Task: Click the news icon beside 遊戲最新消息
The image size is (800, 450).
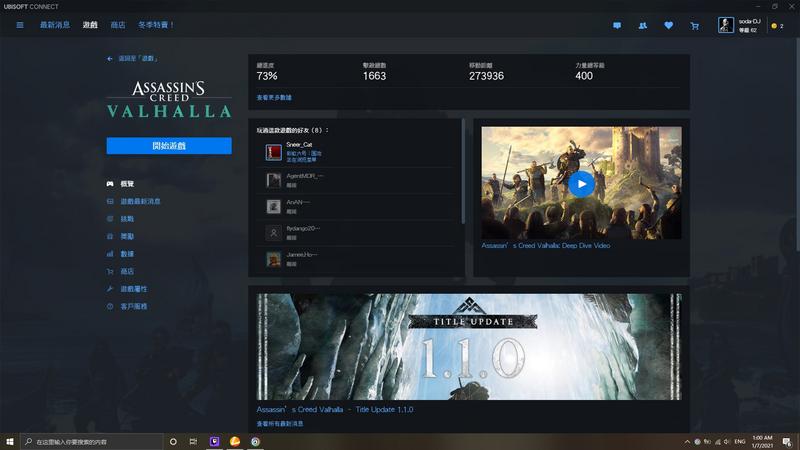Action: point(110,202)
